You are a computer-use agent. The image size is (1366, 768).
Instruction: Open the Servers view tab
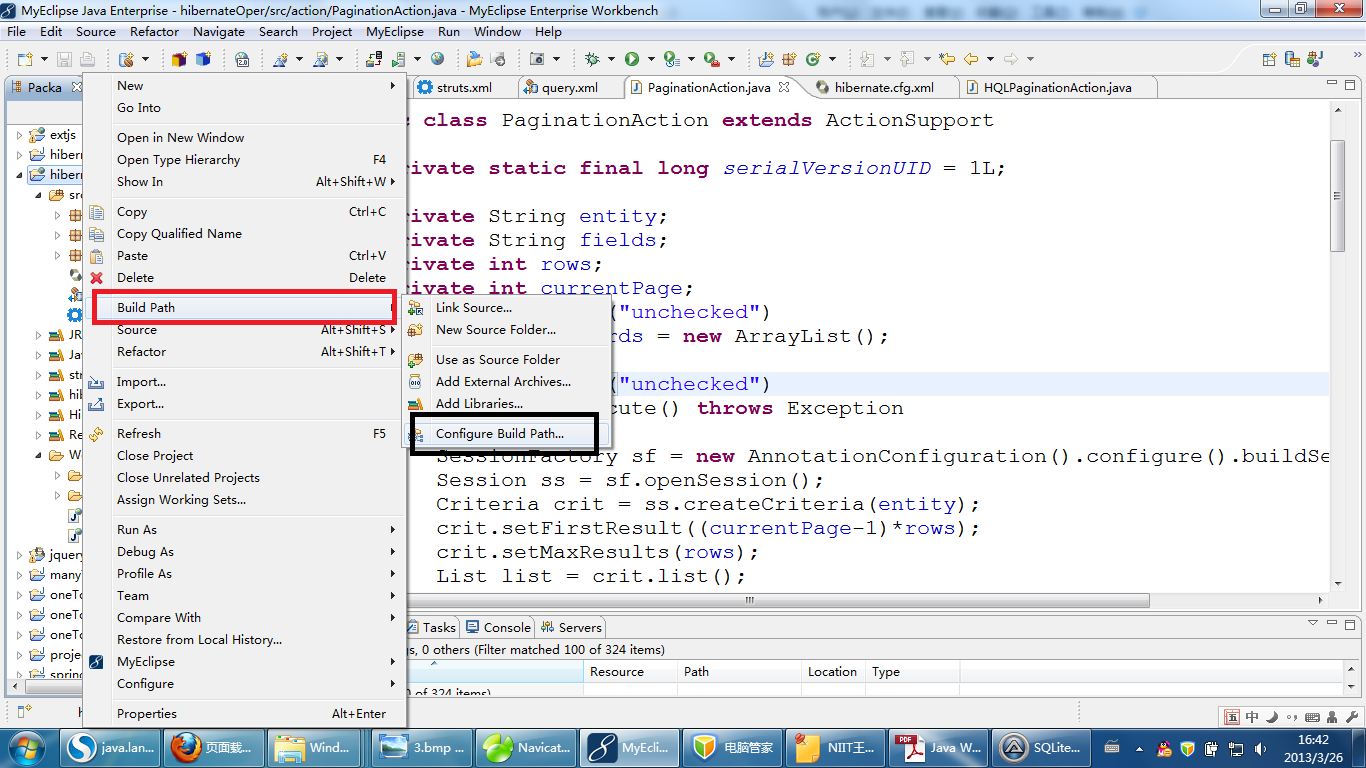click(572, 627)
